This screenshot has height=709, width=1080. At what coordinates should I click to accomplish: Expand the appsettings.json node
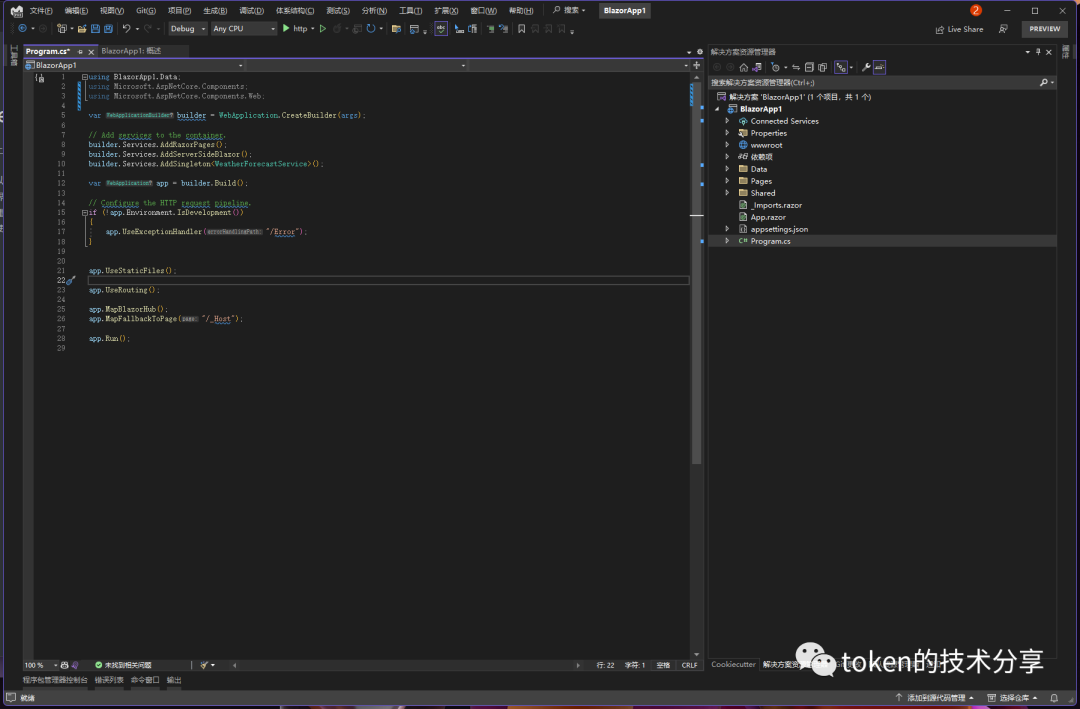click(x=727, y=229)
